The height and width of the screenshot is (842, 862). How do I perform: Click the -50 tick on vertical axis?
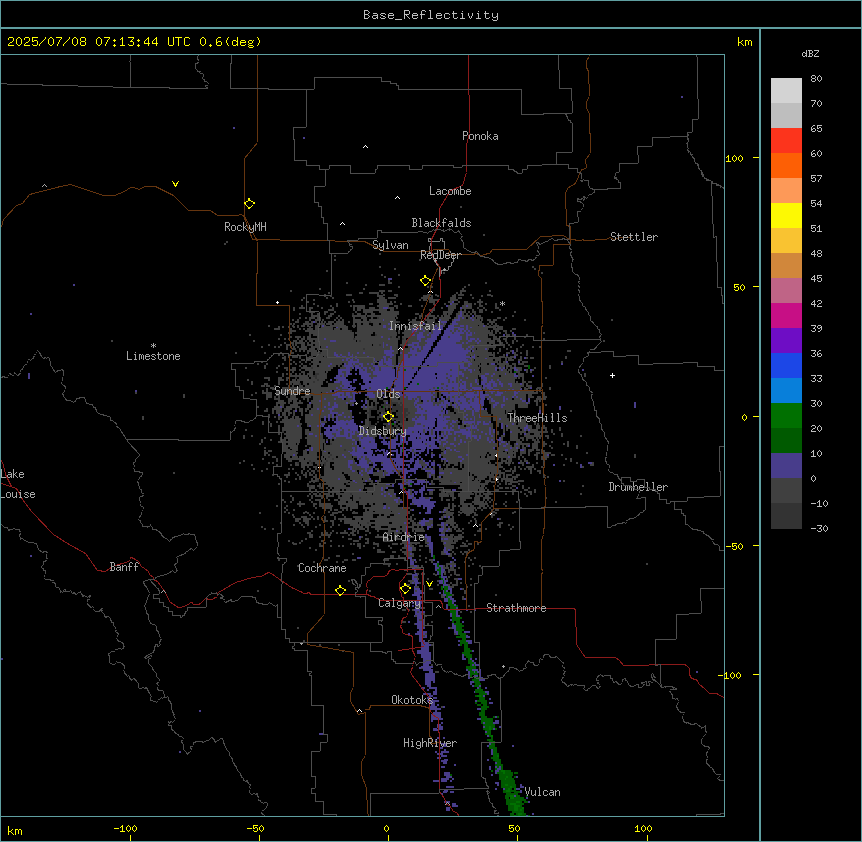(x=734, y=546)
